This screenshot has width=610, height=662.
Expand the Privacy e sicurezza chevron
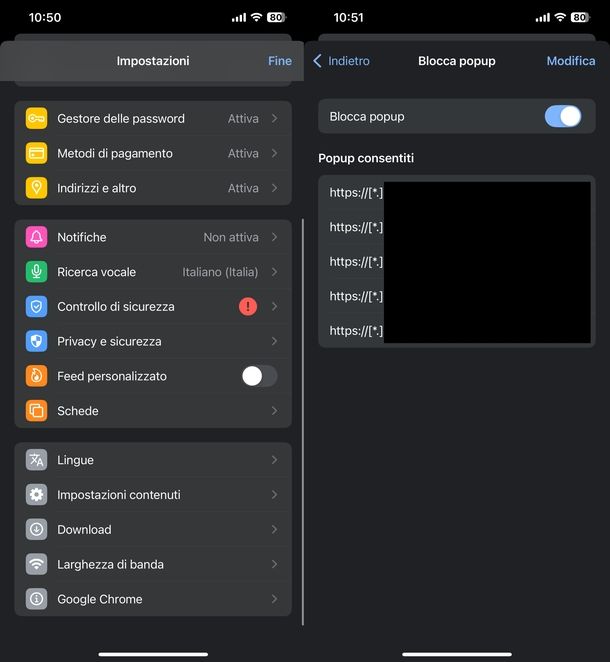click(x=274, y=341)
